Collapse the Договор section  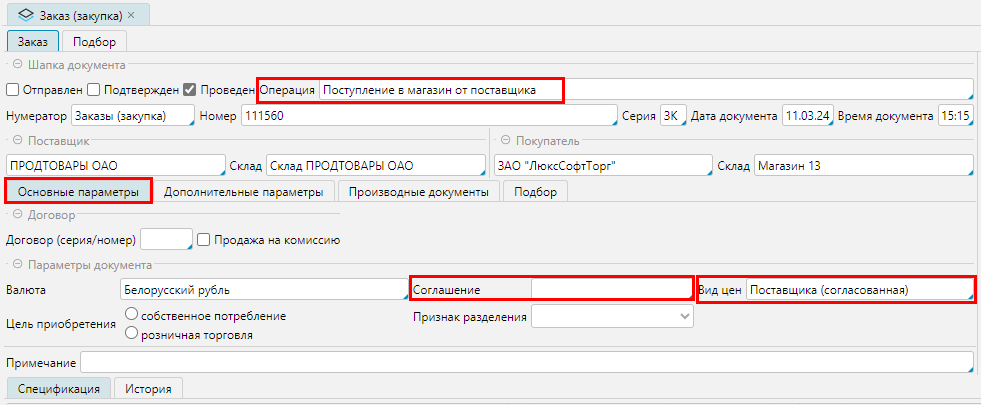(17, 215)
